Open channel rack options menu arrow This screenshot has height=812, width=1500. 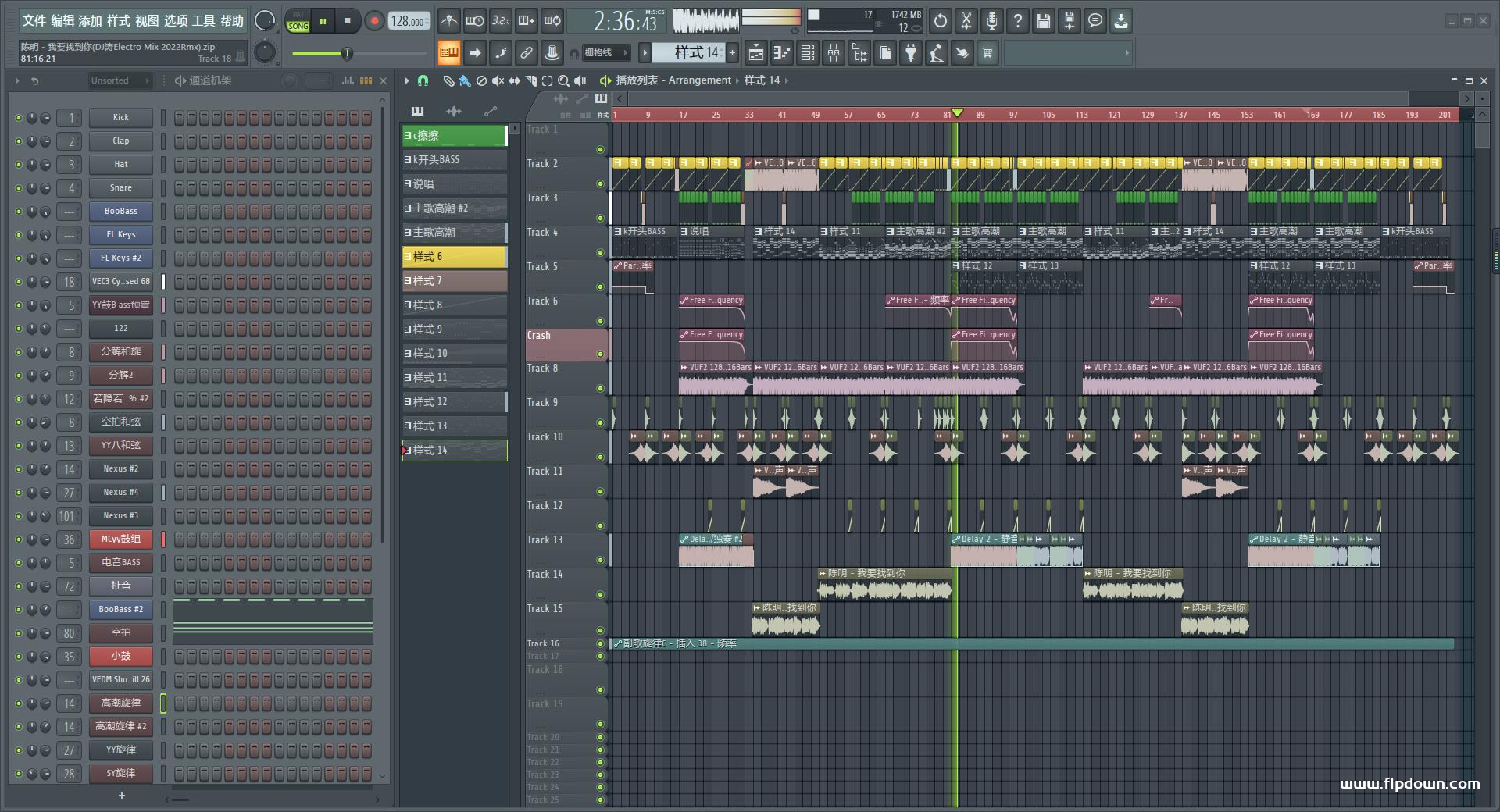click(17, 80)
